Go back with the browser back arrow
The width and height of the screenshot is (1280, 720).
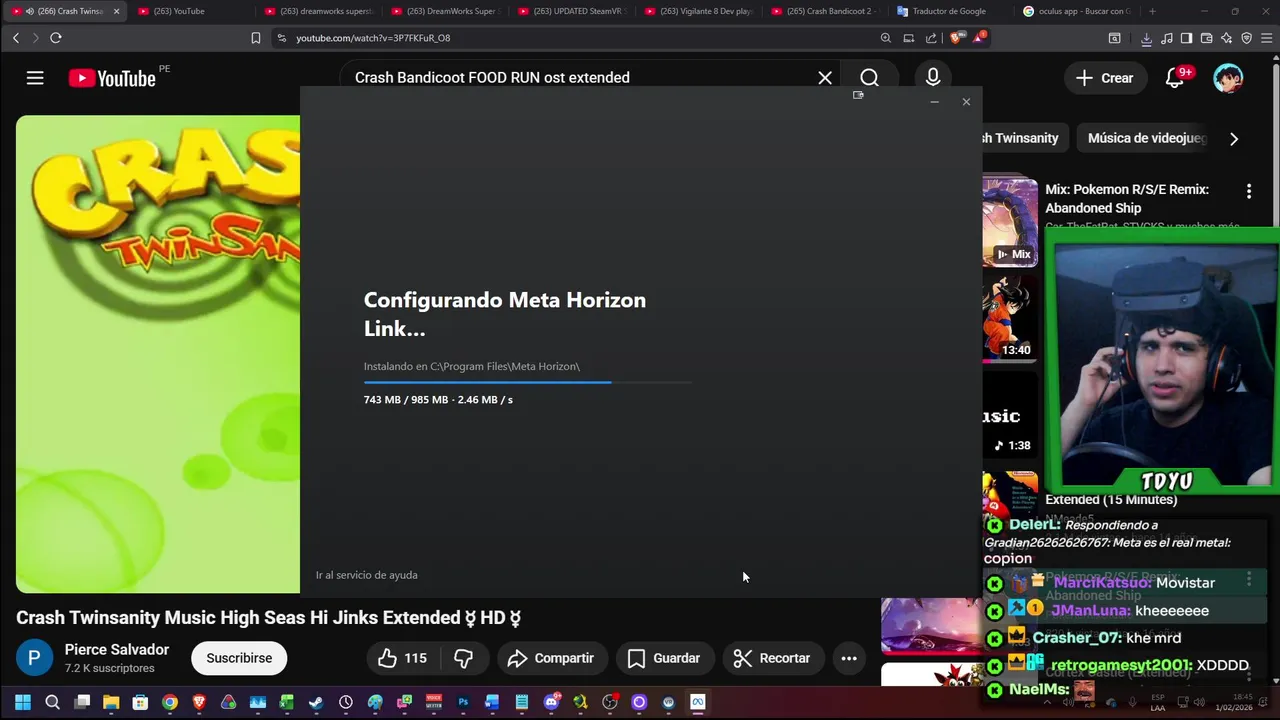(x=16, y=38)
